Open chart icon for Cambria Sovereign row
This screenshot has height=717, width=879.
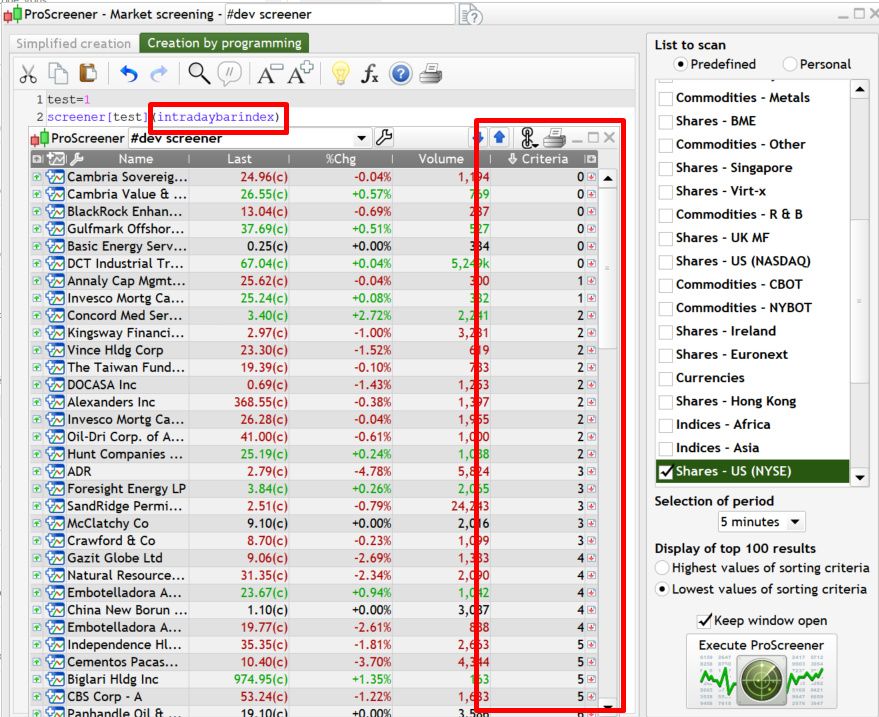pyautogui.click(x=55, y=177)
